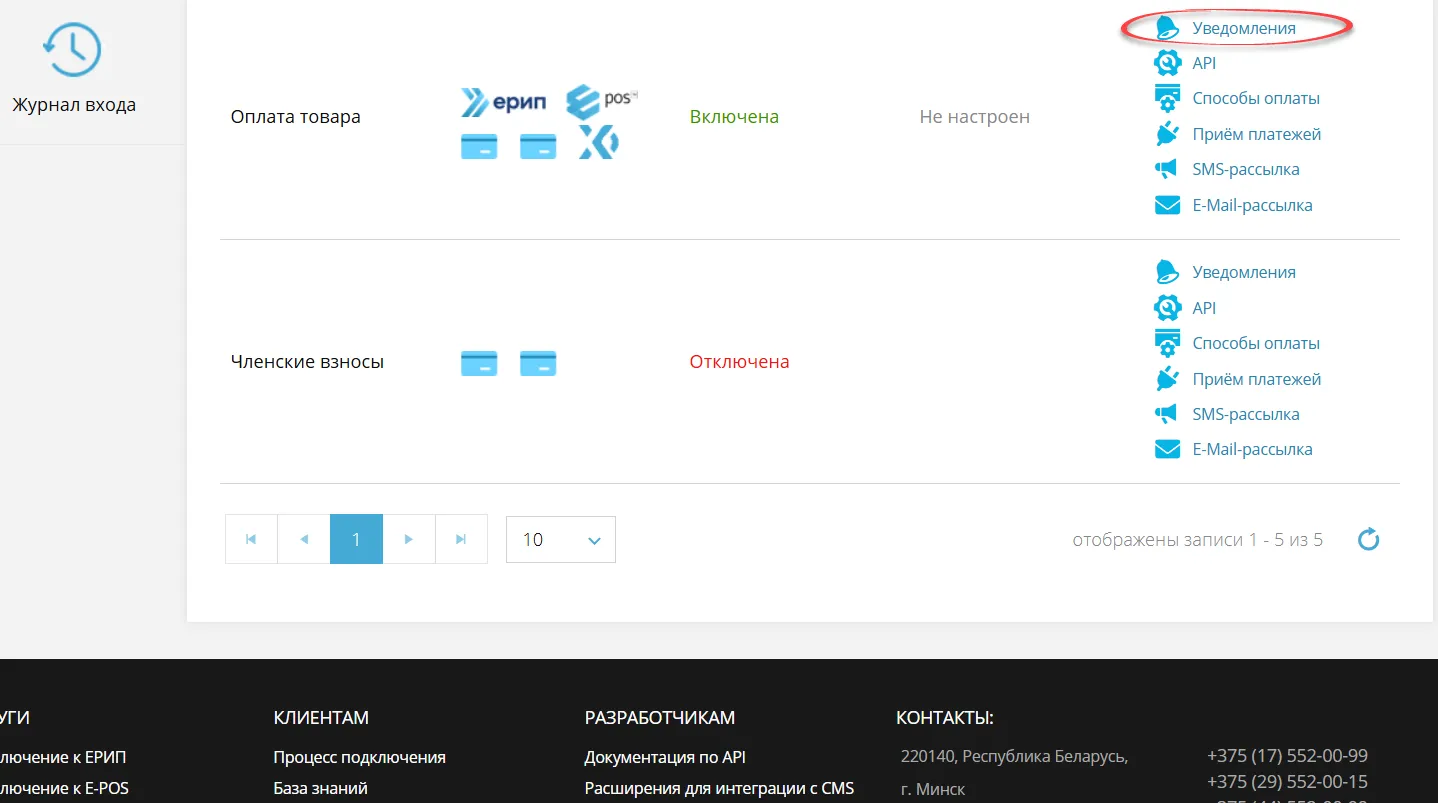Open the page size dropdown showing 10
This screenshot has width=1438, height=803.
coord(560,539)
